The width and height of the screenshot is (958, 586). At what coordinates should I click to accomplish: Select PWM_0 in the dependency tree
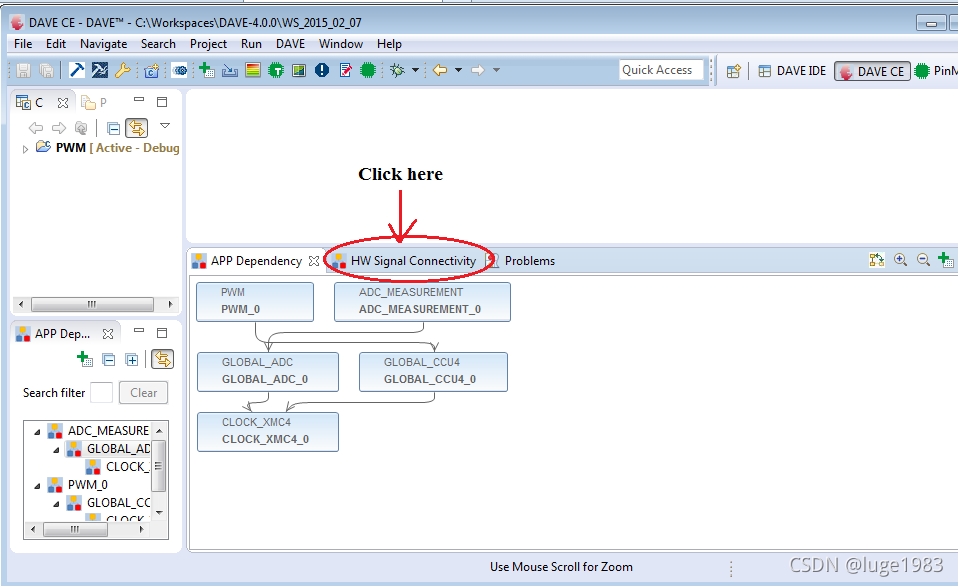pos(88,485)
